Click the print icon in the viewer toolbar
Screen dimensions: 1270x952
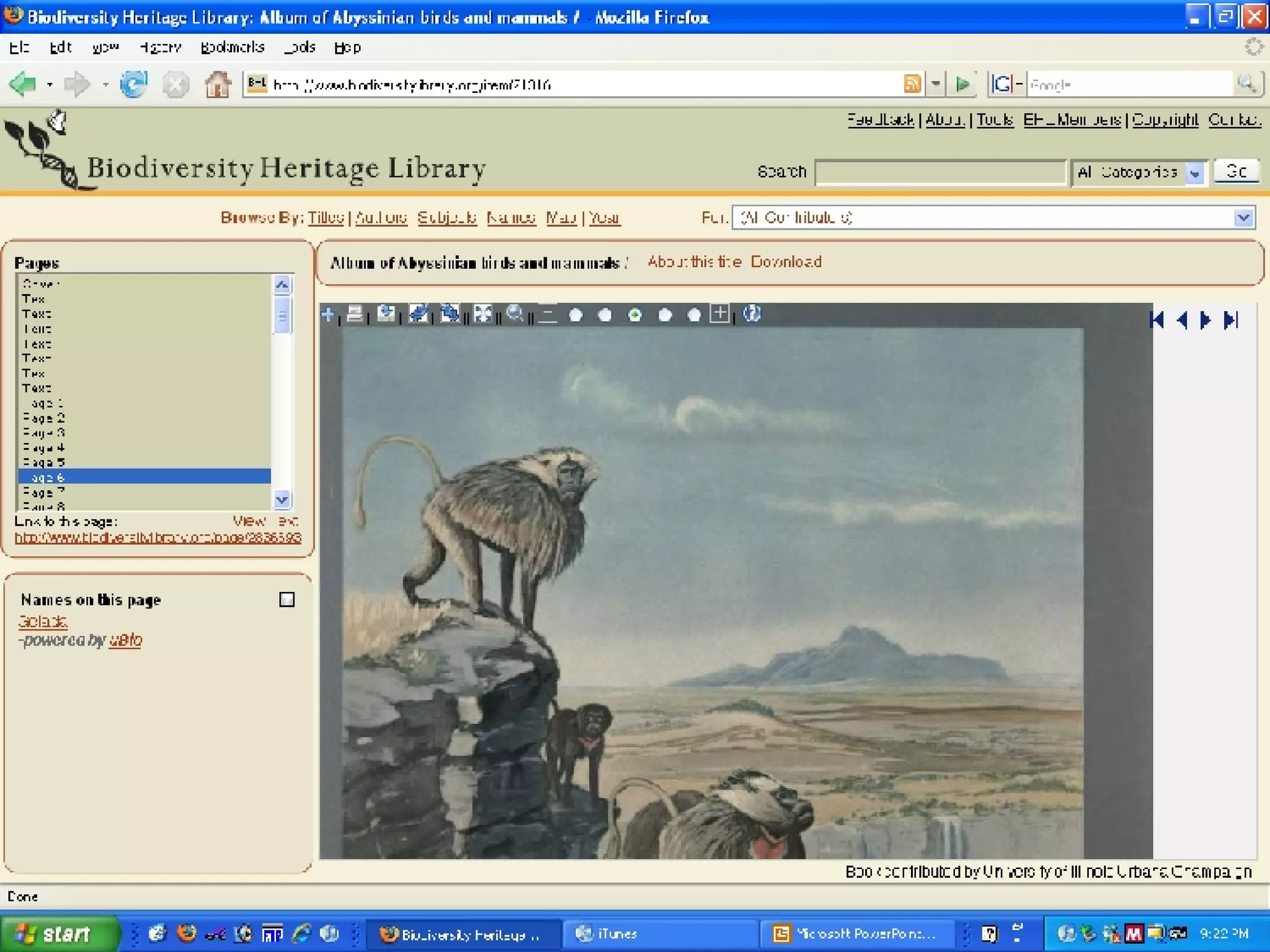pos(355,314)
